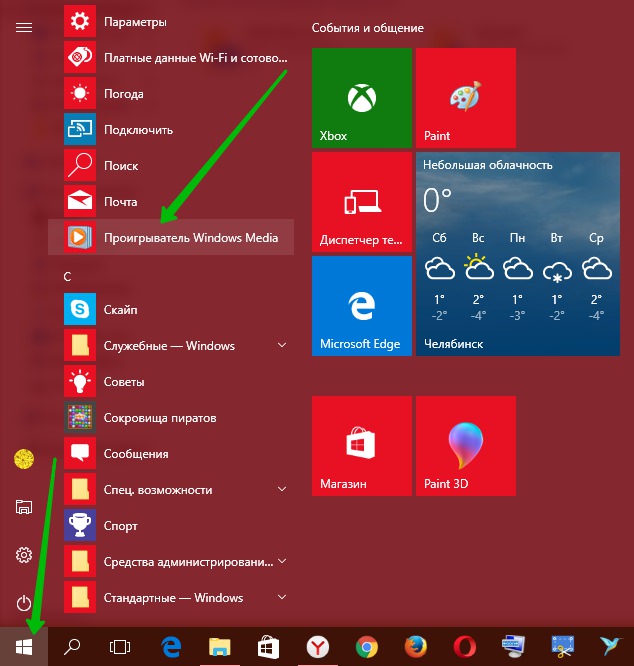This screenshot has height=666, width=634.
Task: Open the computer monitor taskbar icon
Action: coord(513,646)
